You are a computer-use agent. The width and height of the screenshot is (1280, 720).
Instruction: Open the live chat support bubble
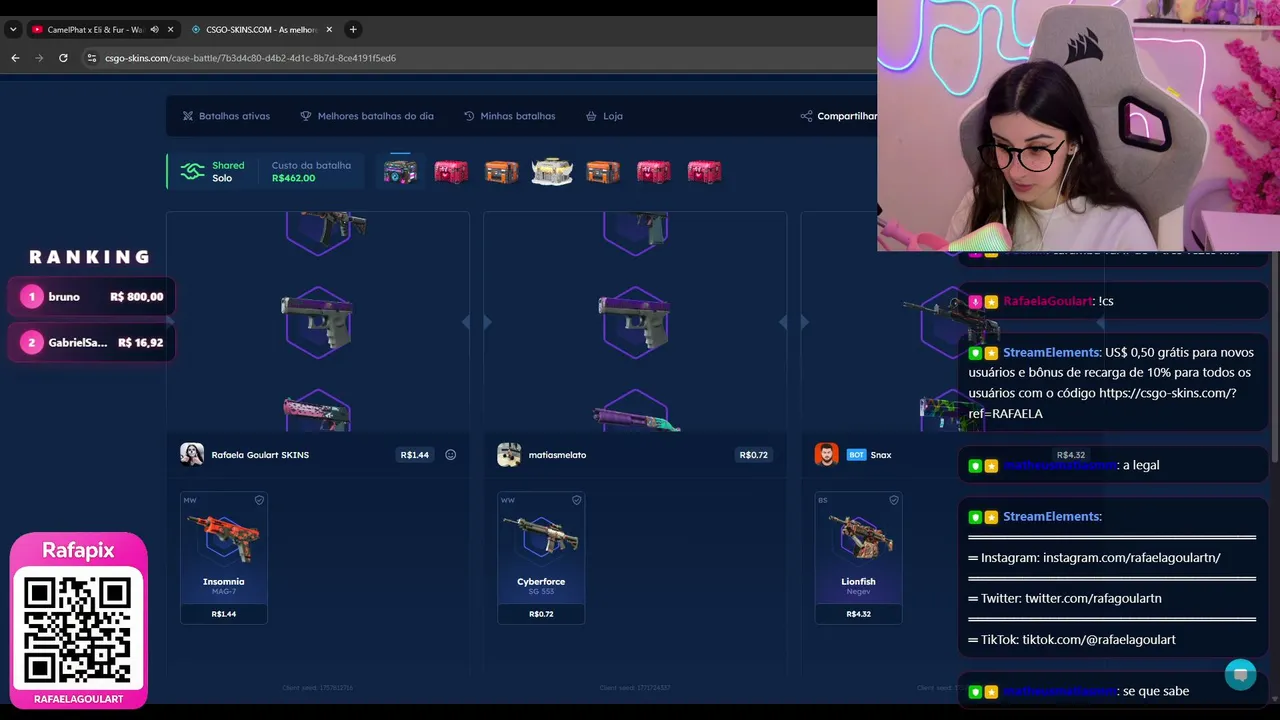pos(1241,674)
